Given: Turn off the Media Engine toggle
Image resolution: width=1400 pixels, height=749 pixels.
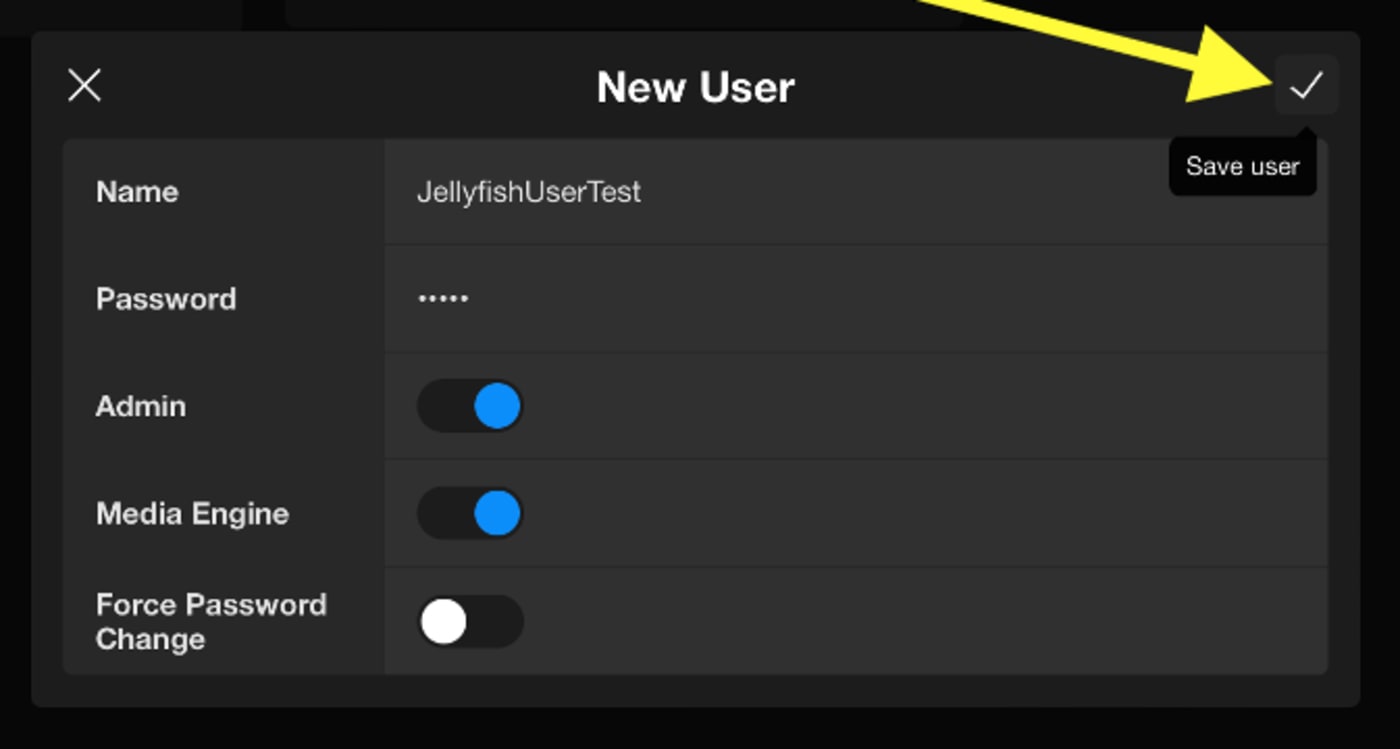Looking at the screenshot, I should (470, 513).
